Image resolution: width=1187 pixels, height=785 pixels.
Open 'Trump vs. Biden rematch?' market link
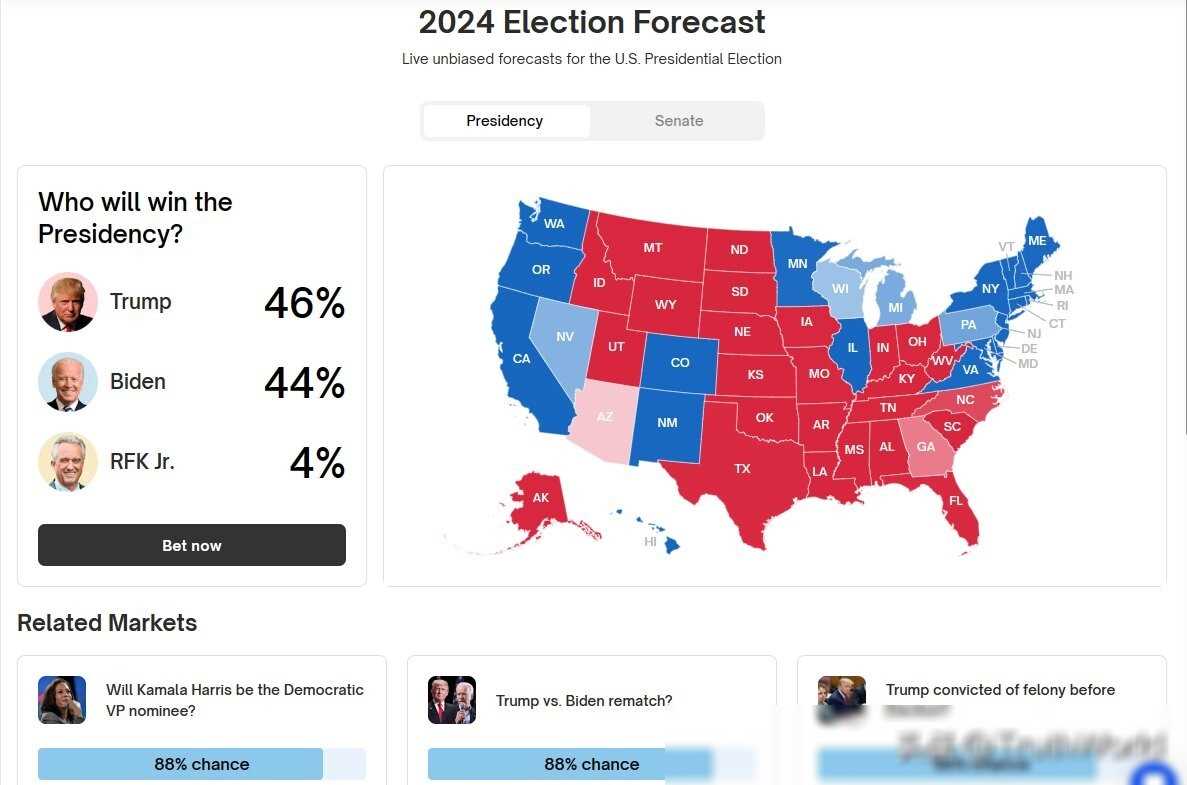pos(584,701)
